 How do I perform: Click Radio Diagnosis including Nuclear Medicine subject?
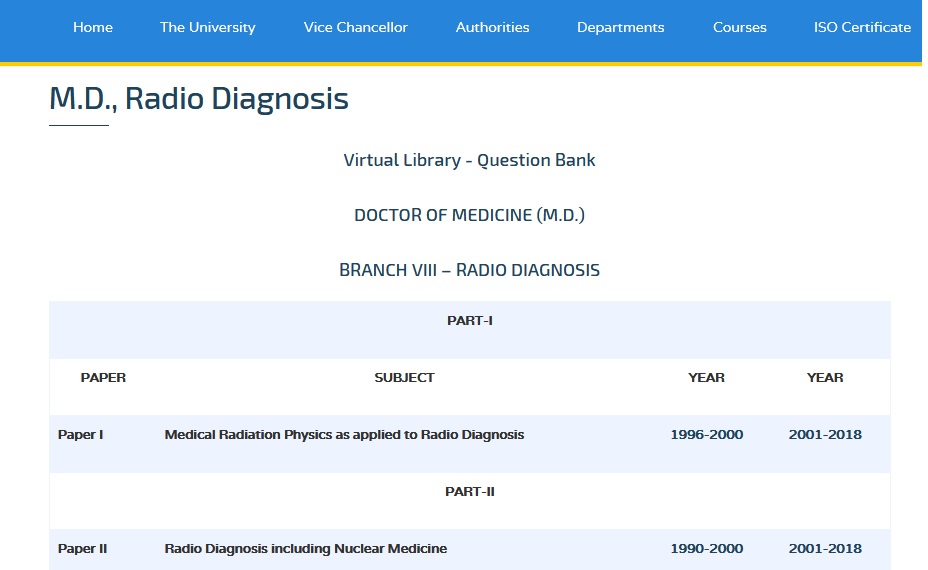tap(305, 549)
